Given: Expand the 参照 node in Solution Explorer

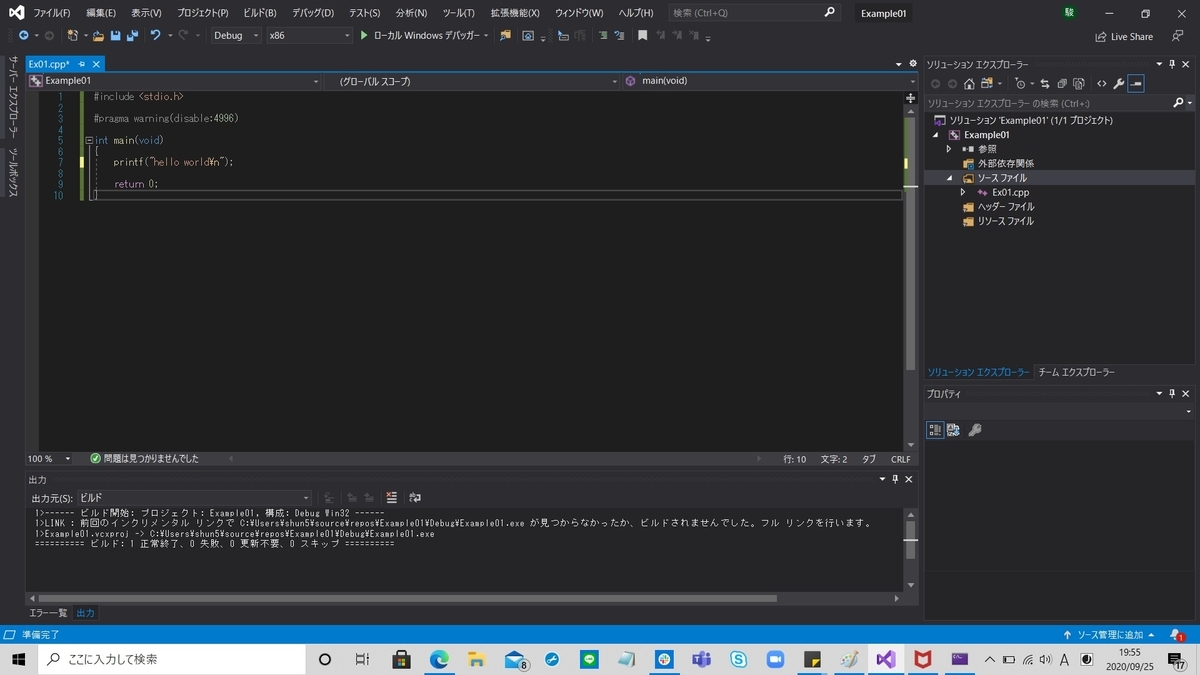Looking at the screenshot, I should click(x=948, y=149).
